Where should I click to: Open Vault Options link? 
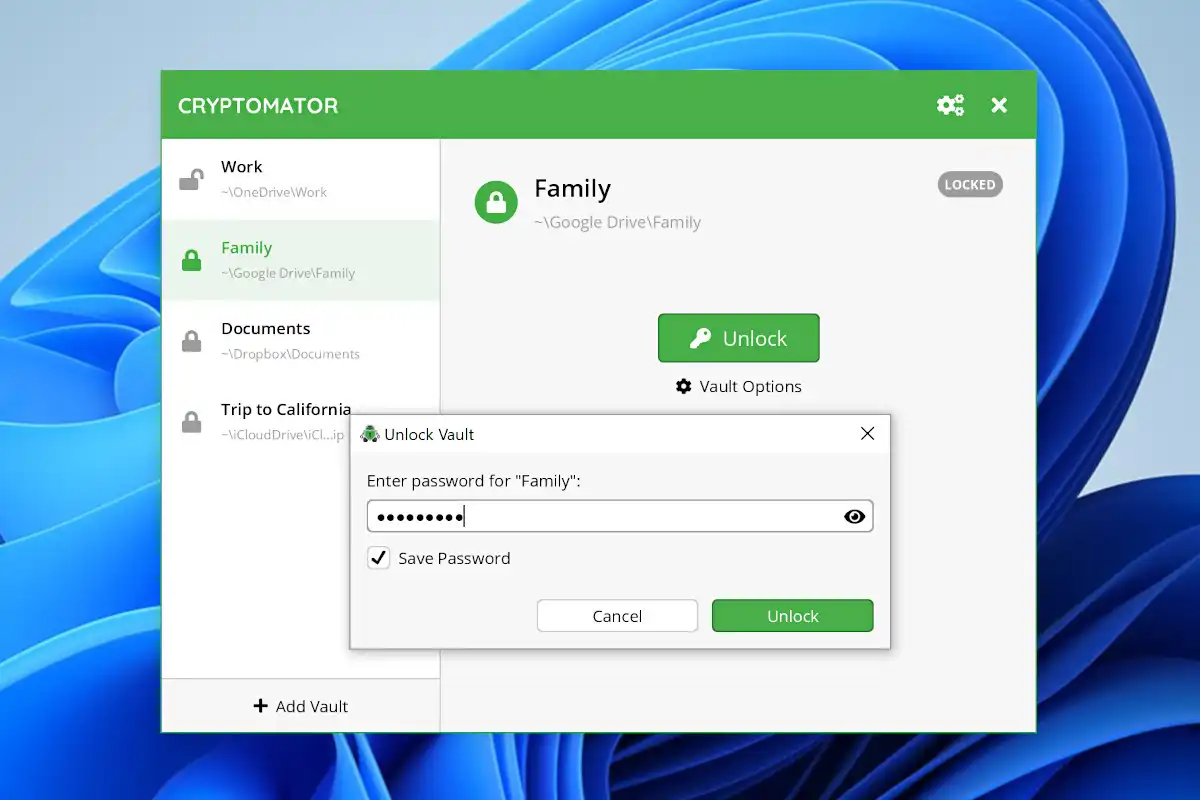(750, 386)
